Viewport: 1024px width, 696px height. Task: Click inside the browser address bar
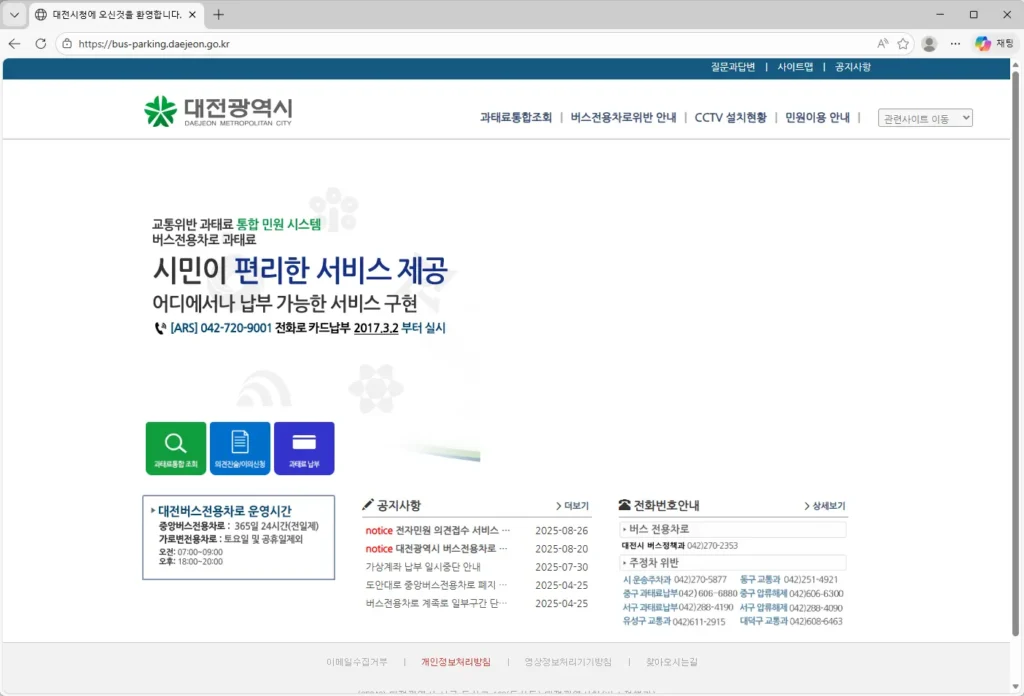[x=400, y=44]
